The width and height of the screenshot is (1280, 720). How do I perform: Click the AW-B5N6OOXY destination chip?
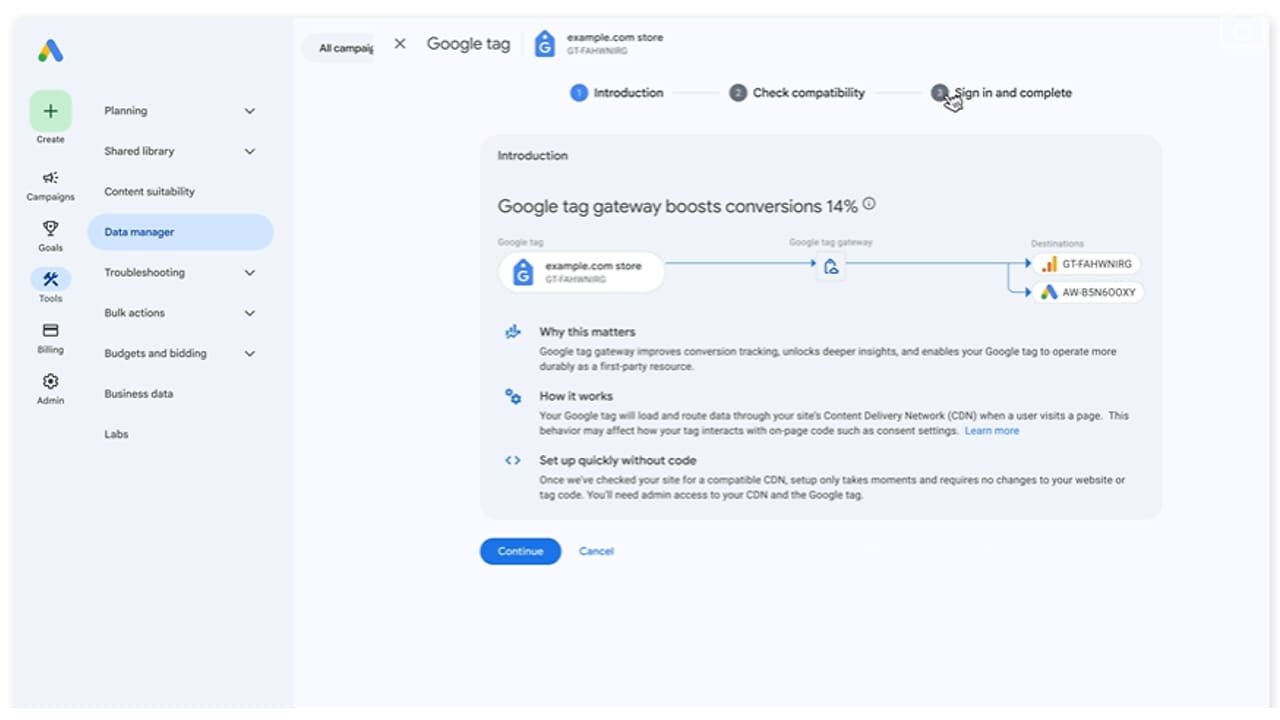pyautogui.click(x=1087, y=293)
